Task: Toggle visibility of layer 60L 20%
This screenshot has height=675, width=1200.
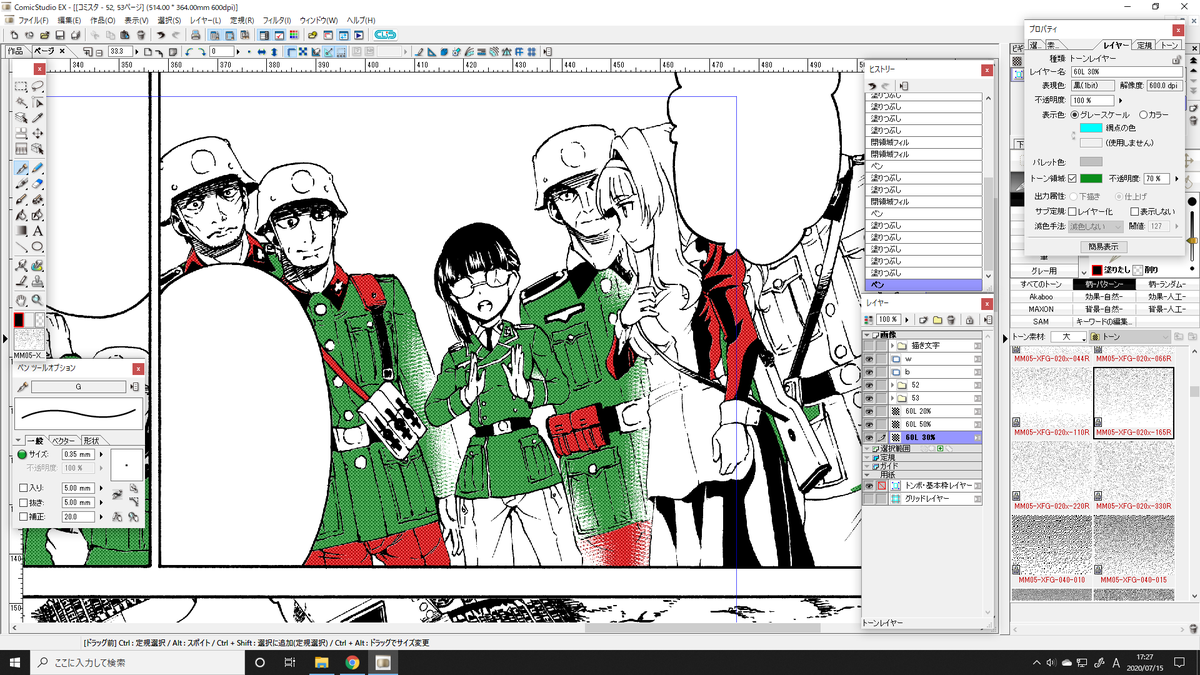Action: coord(869,411)
